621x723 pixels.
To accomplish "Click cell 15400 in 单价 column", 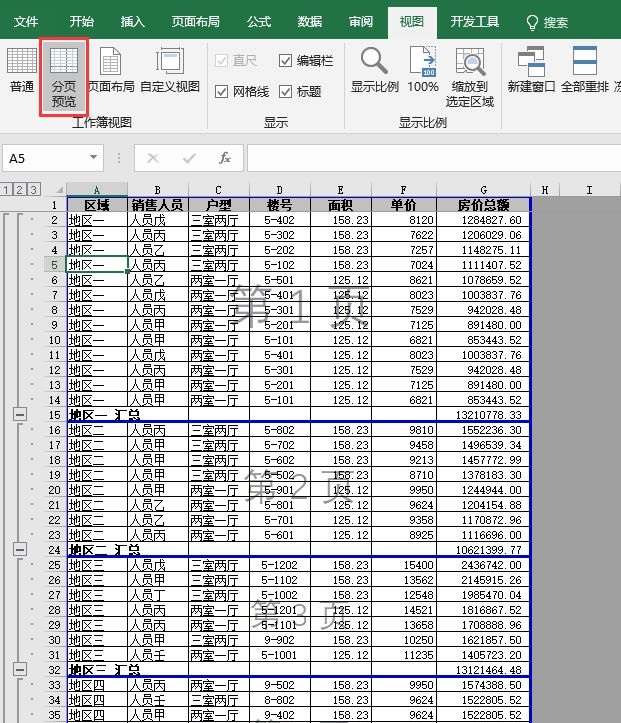I will [x=404, y=565].
